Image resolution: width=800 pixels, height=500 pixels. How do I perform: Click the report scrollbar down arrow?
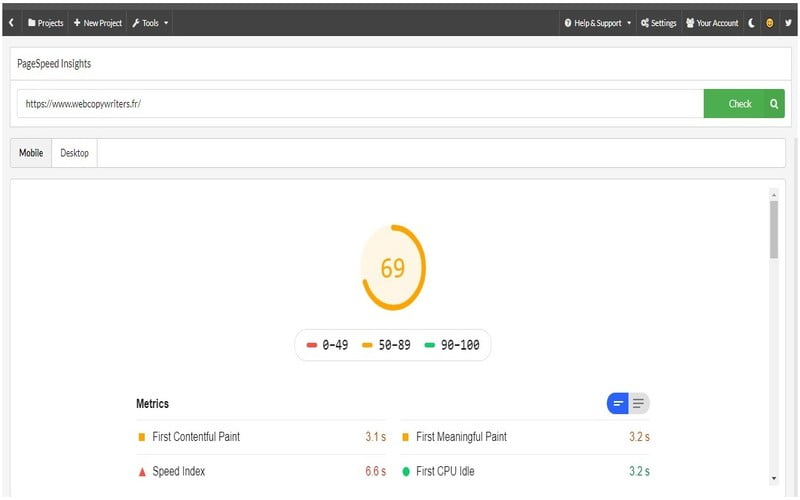pyautogui.click(x=774, y=478)
